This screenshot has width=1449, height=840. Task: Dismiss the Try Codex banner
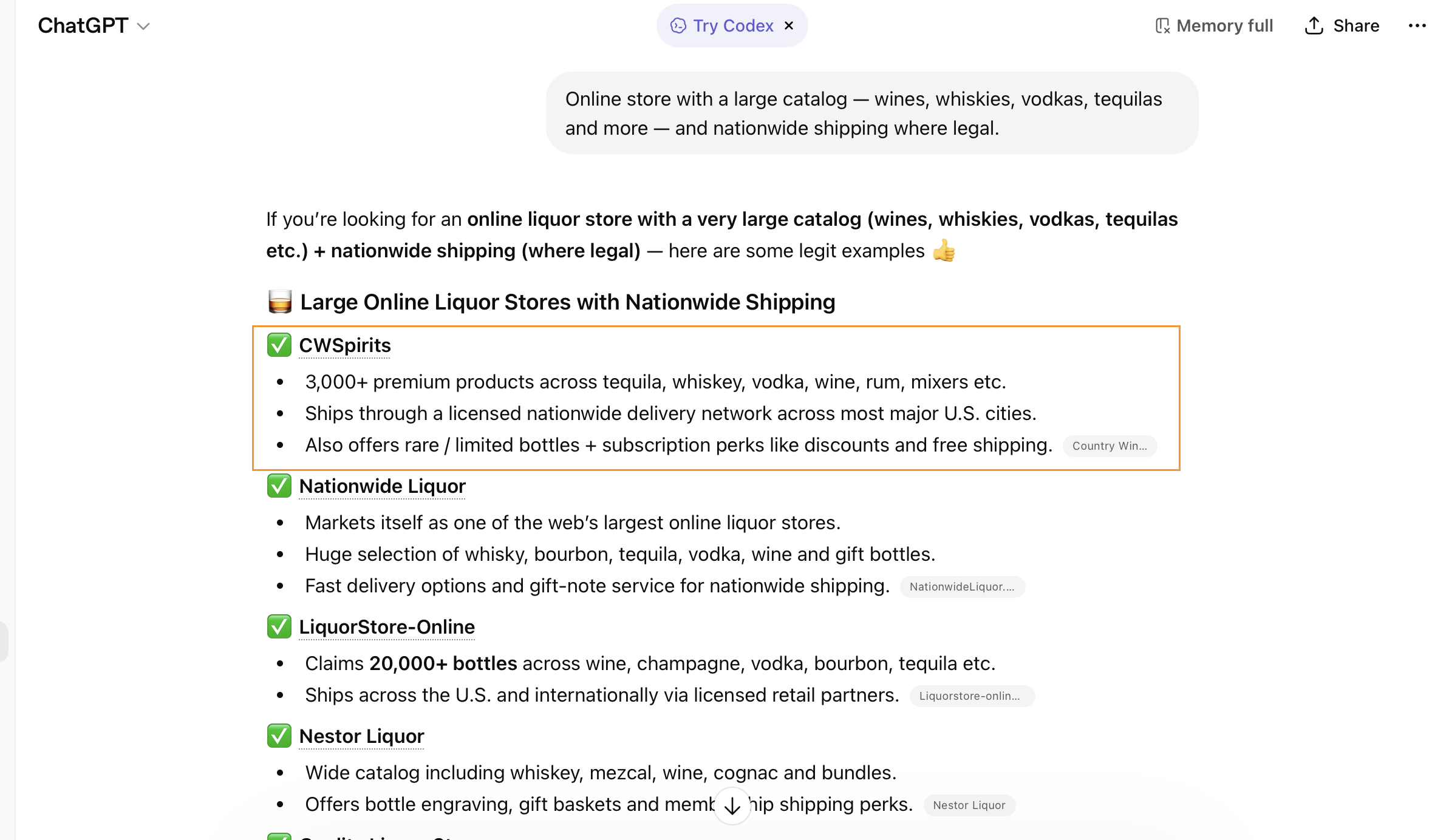tap(789, 25)
